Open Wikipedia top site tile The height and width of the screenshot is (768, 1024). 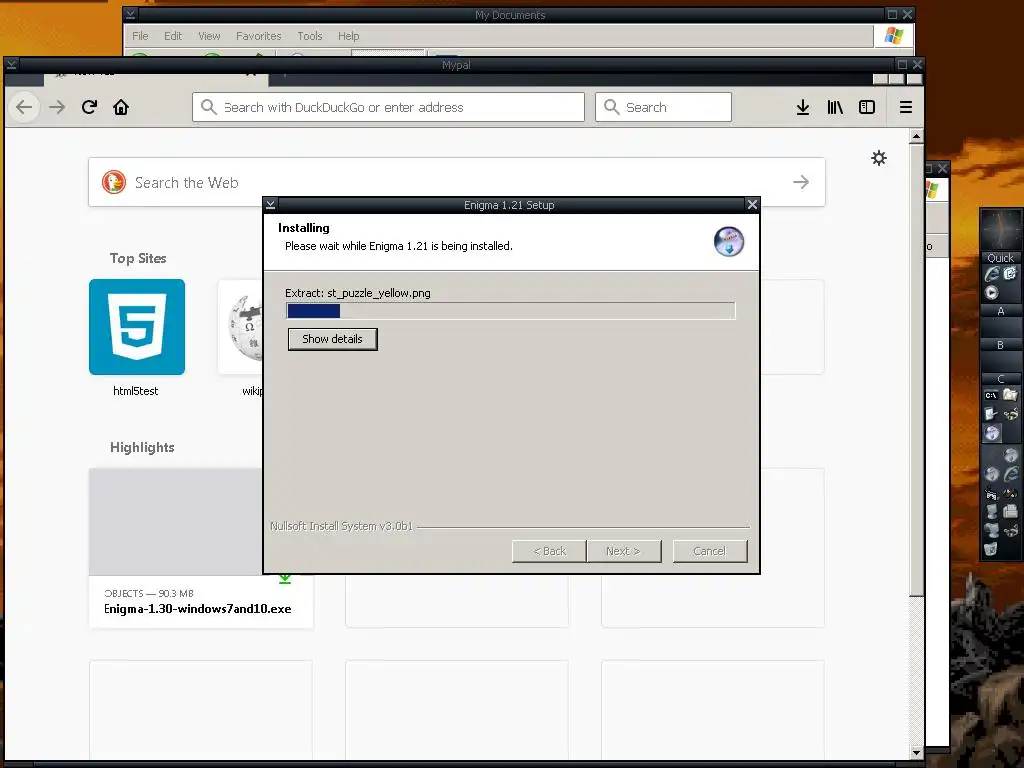(240, 327)
